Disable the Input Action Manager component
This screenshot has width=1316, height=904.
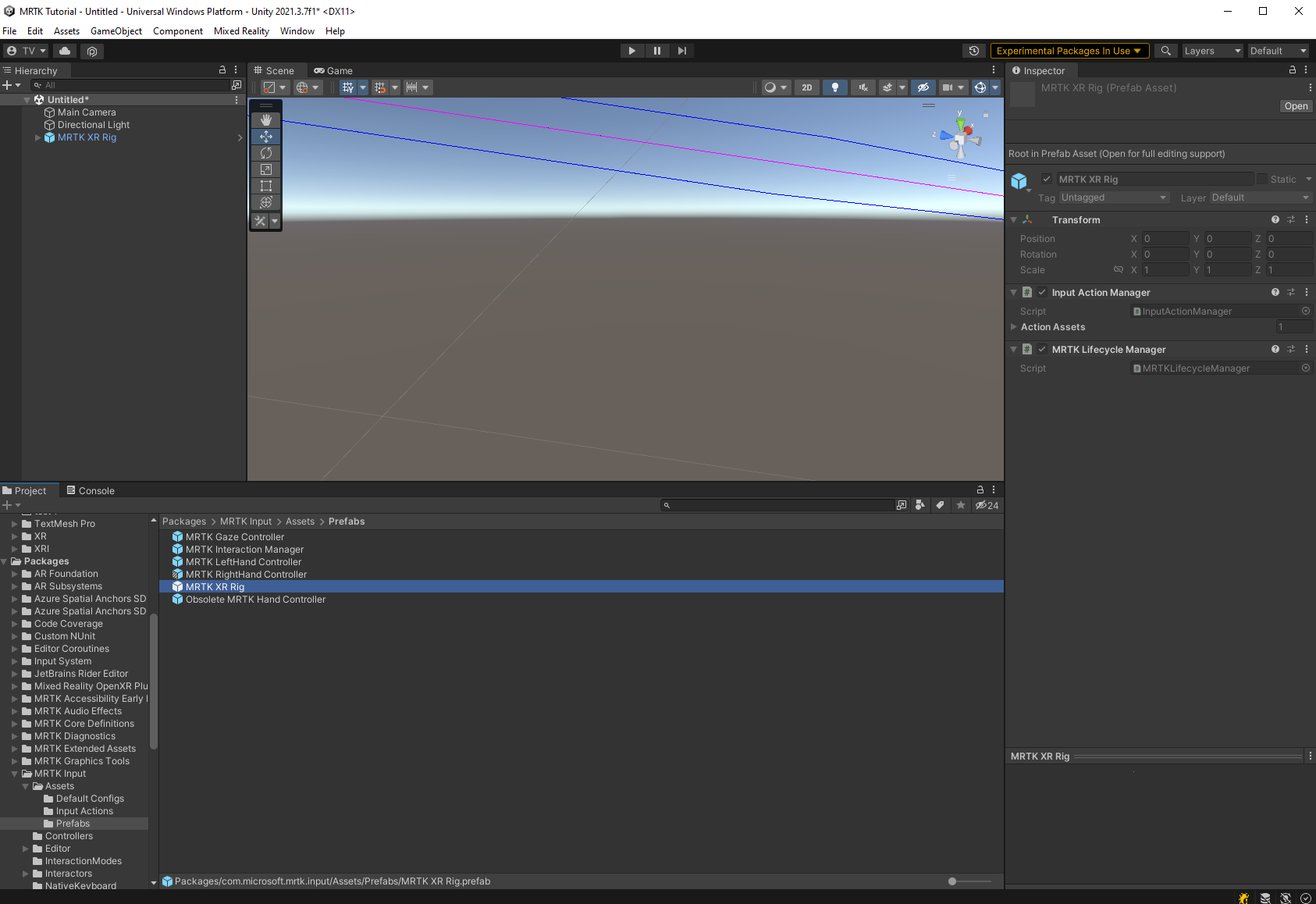pyautogui.click(x=1042, y=292)
